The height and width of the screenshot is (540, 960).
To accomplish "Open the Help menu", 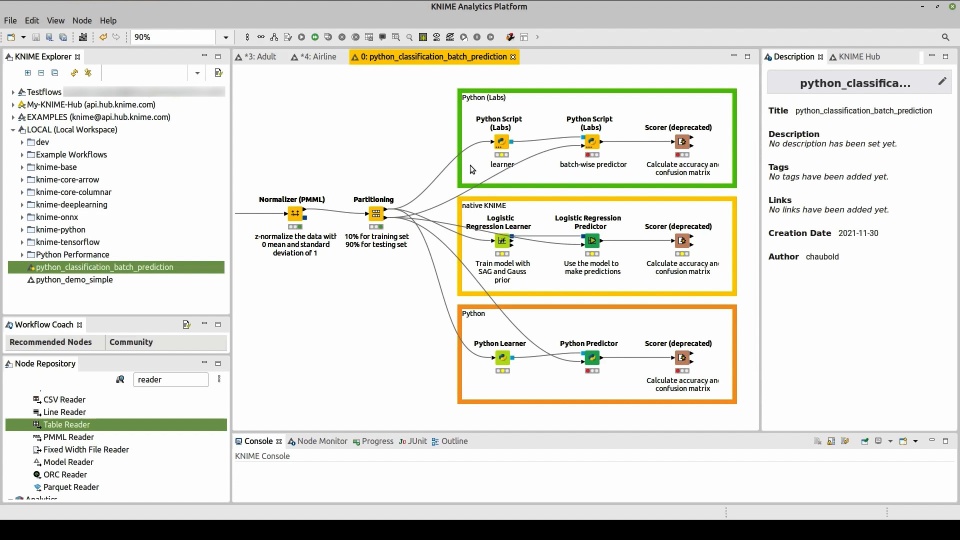I will click(x=108, y=20).
